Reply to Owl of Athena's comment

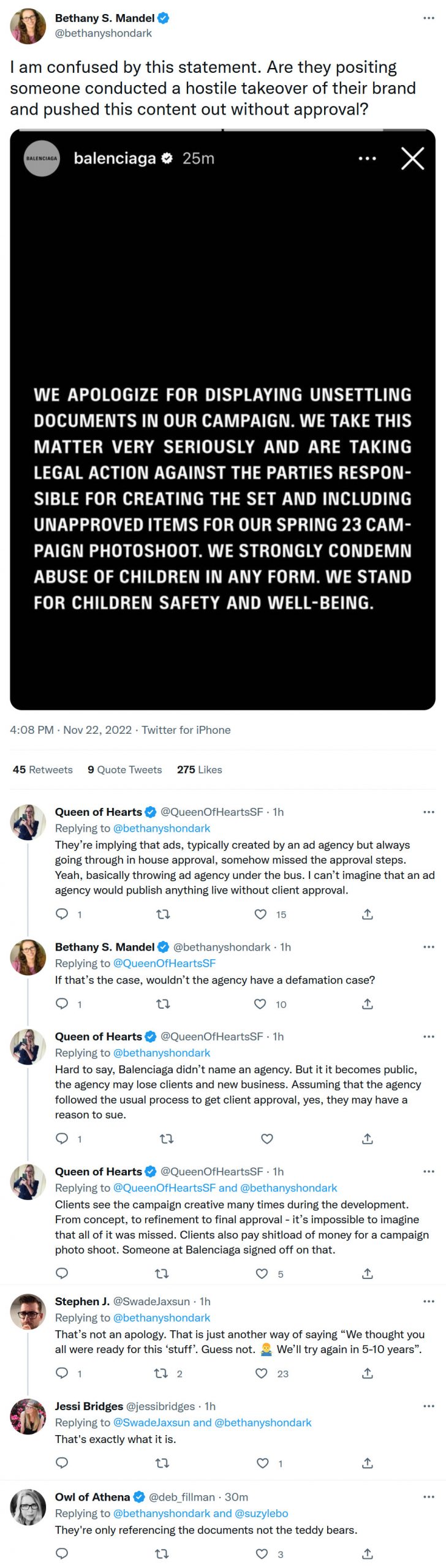(62, 1553)
